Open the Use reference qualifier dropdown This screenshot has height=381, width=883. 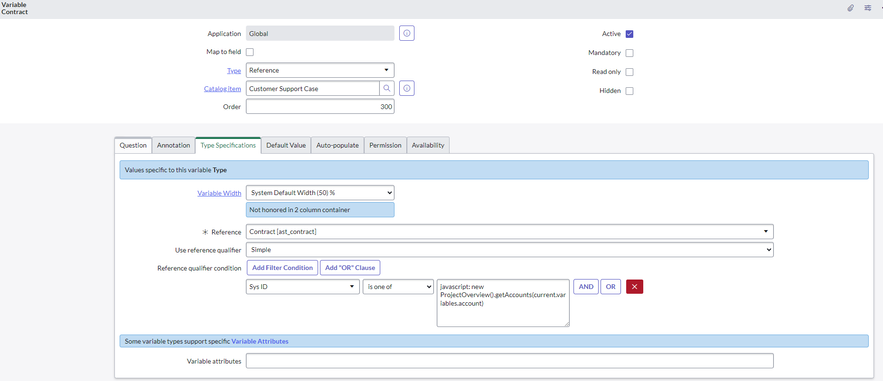(x=510, y=249)
